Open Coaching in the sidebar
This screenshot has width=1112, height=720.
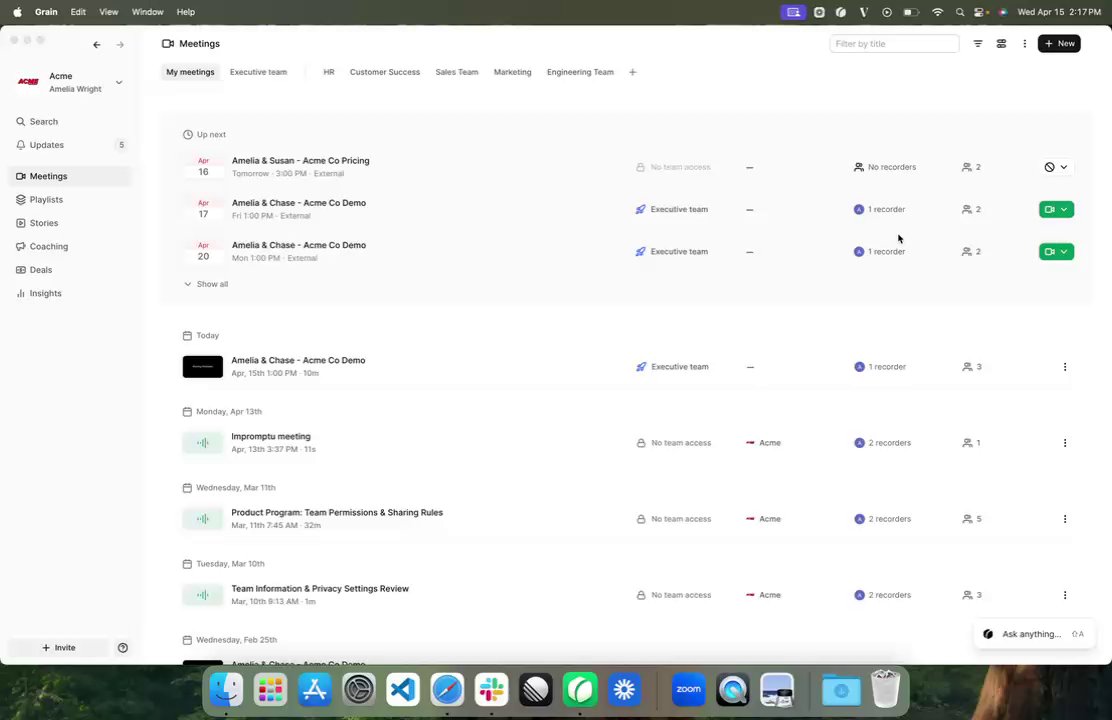pos(70,246)
